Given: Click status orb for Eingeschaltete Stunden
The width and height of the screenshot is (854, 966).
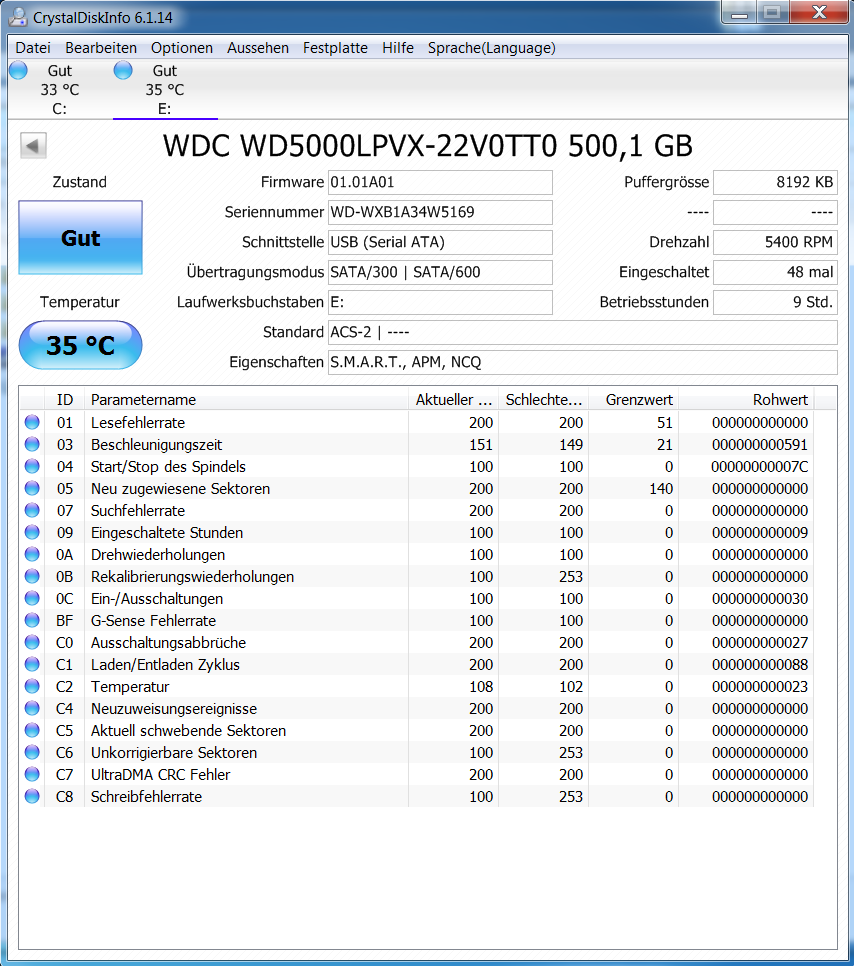Looking at the screenshot, I should click(32, 532).
